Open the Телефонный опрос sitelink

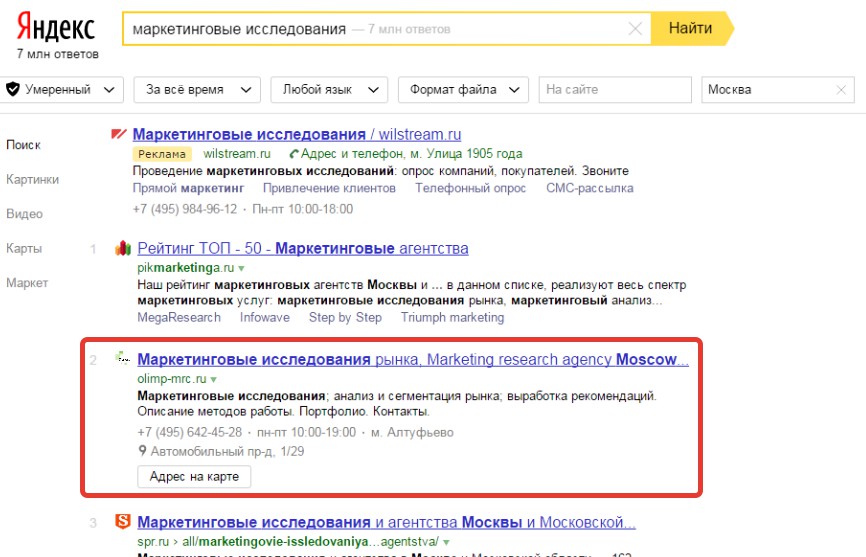point(471,188)
